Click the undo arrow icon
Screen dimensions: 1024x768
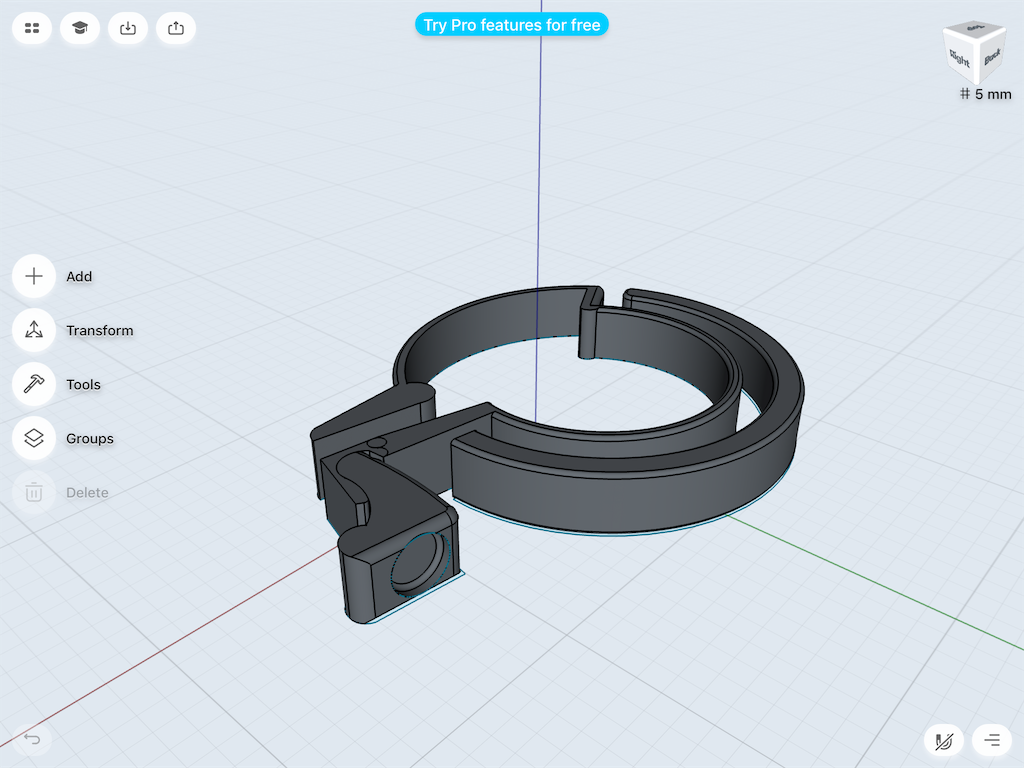point(32,739)
